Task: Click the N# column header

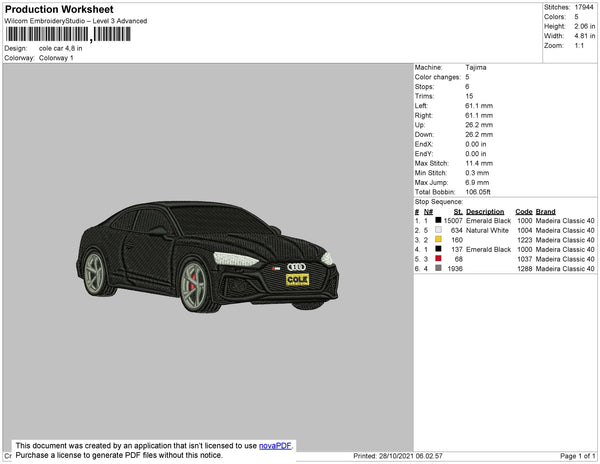Action: (428, 212)
